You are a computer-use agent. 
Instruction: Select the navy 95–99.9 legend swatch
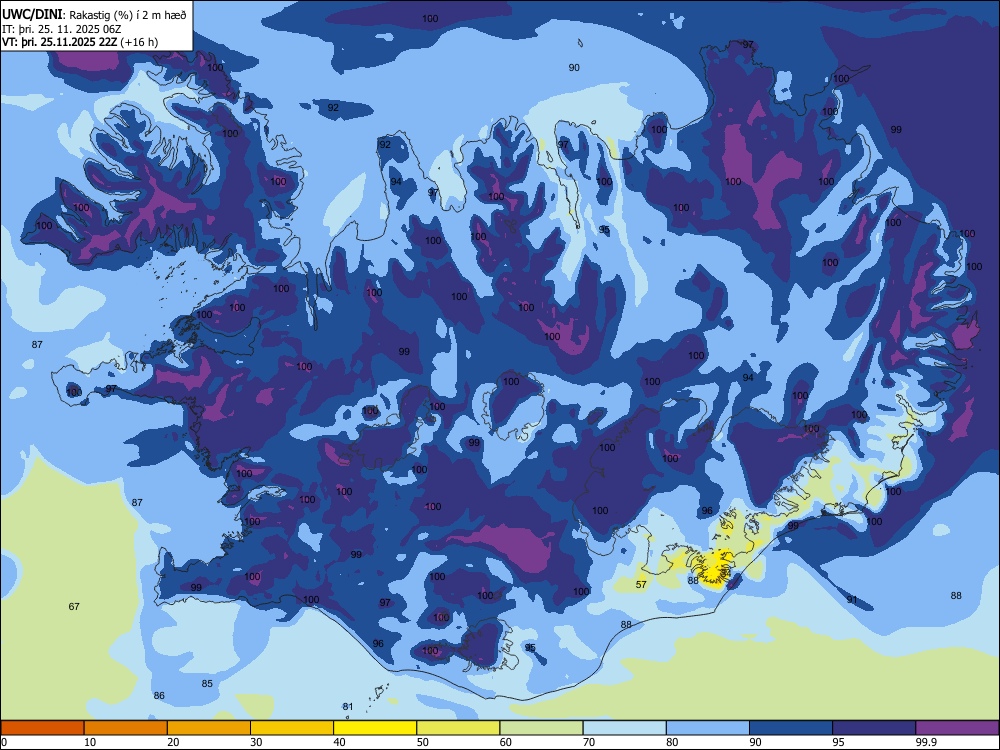coord(874,728)
